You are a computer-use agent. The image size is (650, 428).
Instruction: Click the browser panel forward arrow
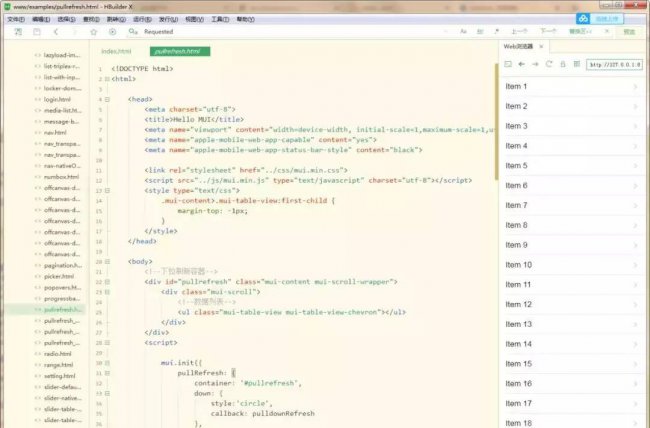[x=535, y=64]
